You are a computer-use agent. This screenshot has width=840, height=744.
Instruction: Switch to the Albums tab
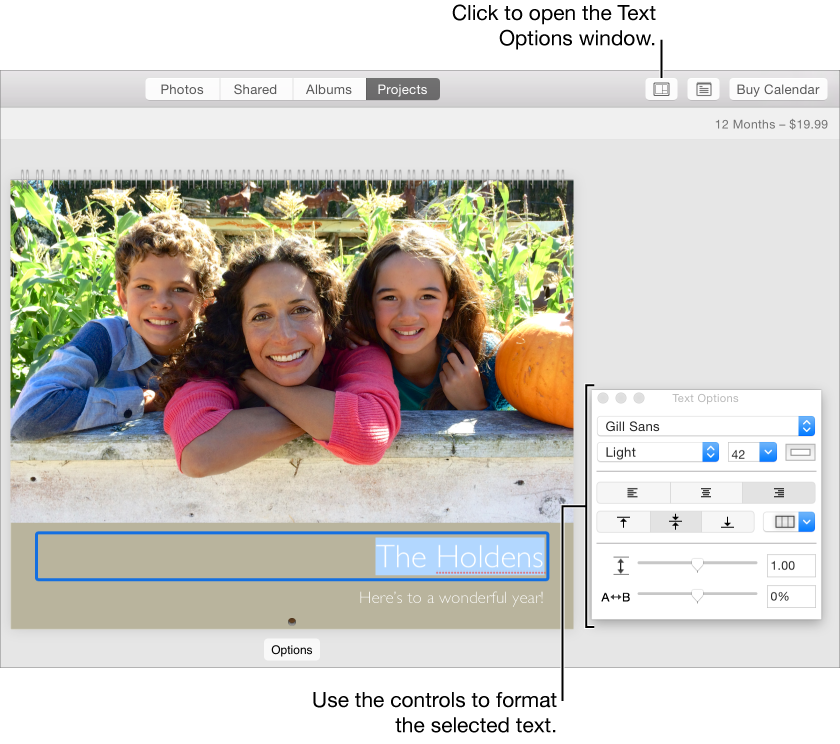click(x=328, y=89)
